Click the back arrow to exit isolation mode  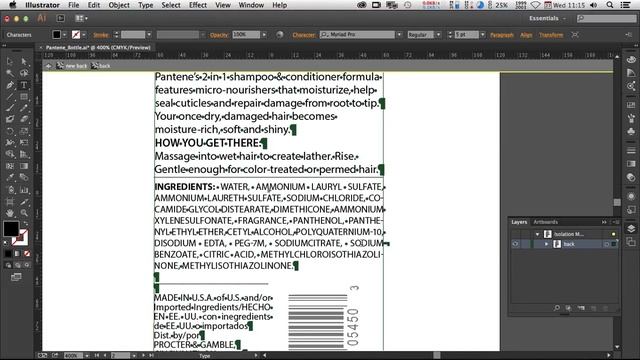coord(48,66)
